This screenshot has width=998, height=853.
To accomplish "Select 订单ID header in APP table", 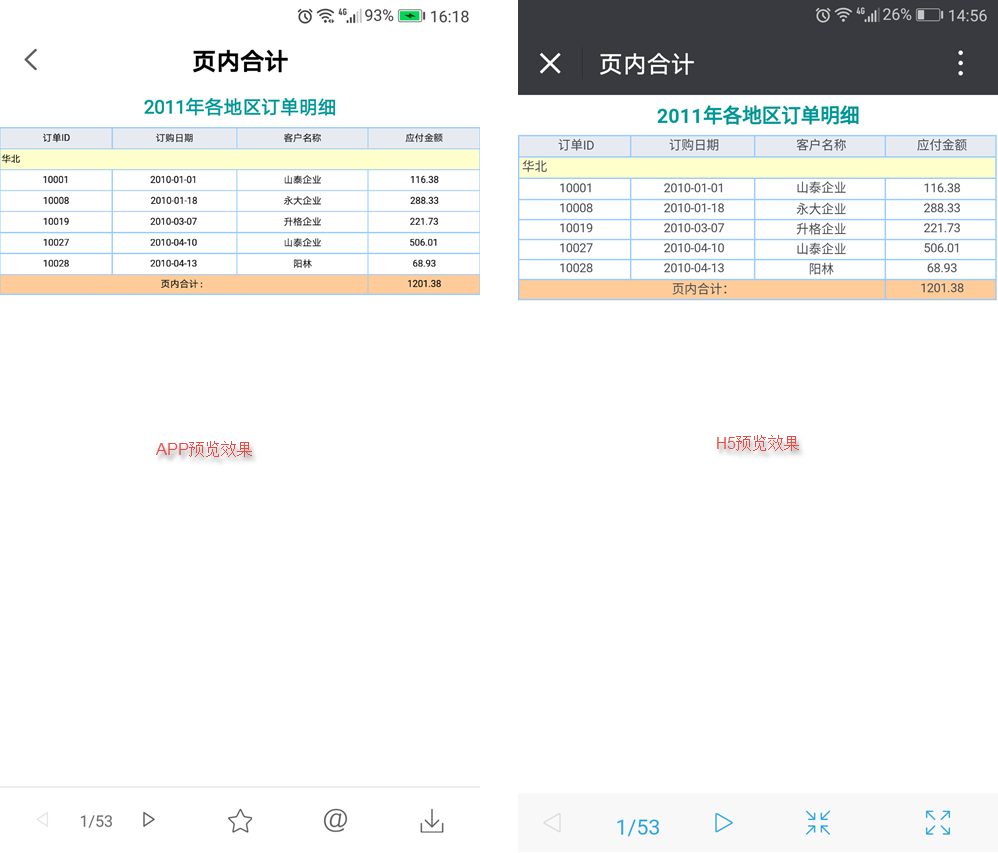I will point(56,138).
